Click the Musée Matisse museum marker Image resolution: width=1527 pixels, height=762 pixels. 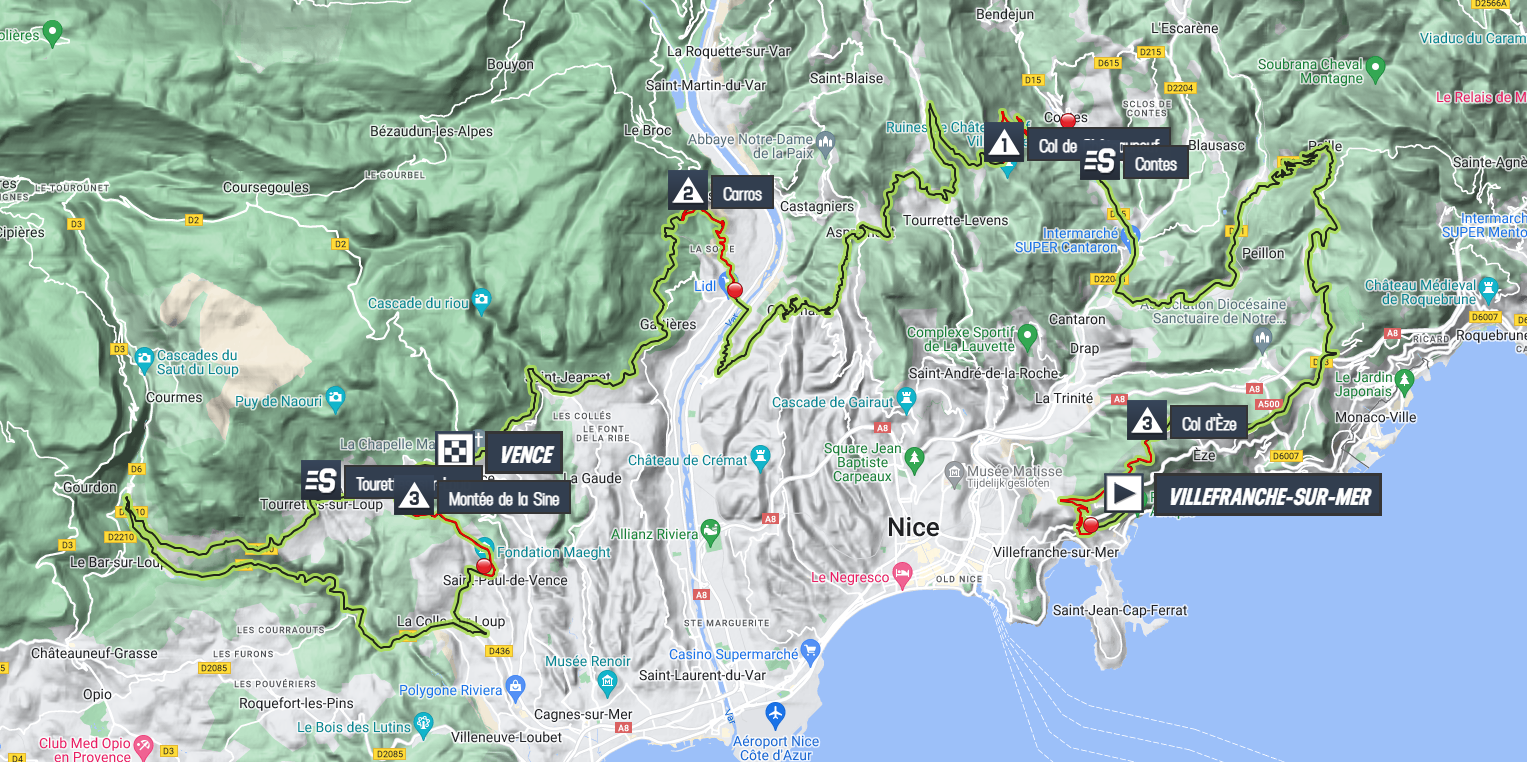[x=956, y=470]
